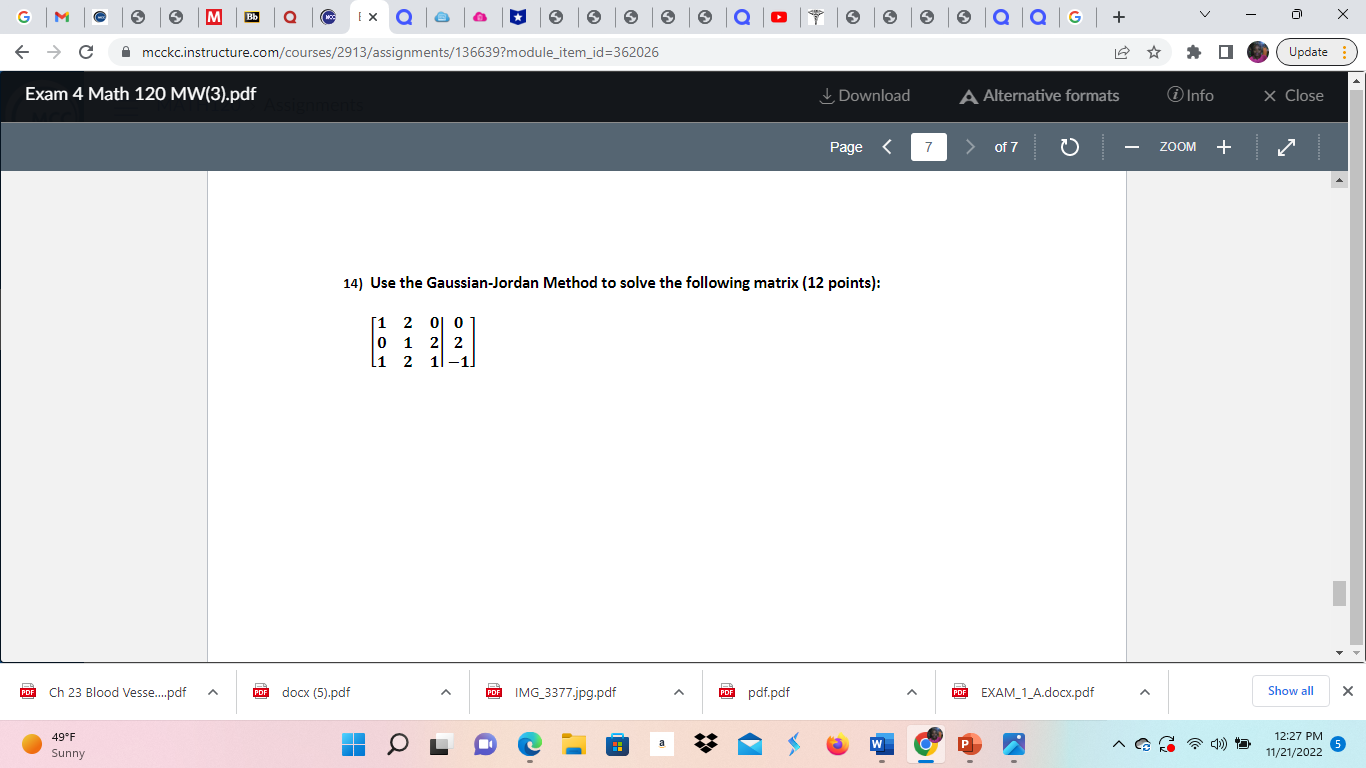This screenshot has height=768, width=1366.
Task: Bookmark this page with the star icon
Action: tap(1154, 52)
